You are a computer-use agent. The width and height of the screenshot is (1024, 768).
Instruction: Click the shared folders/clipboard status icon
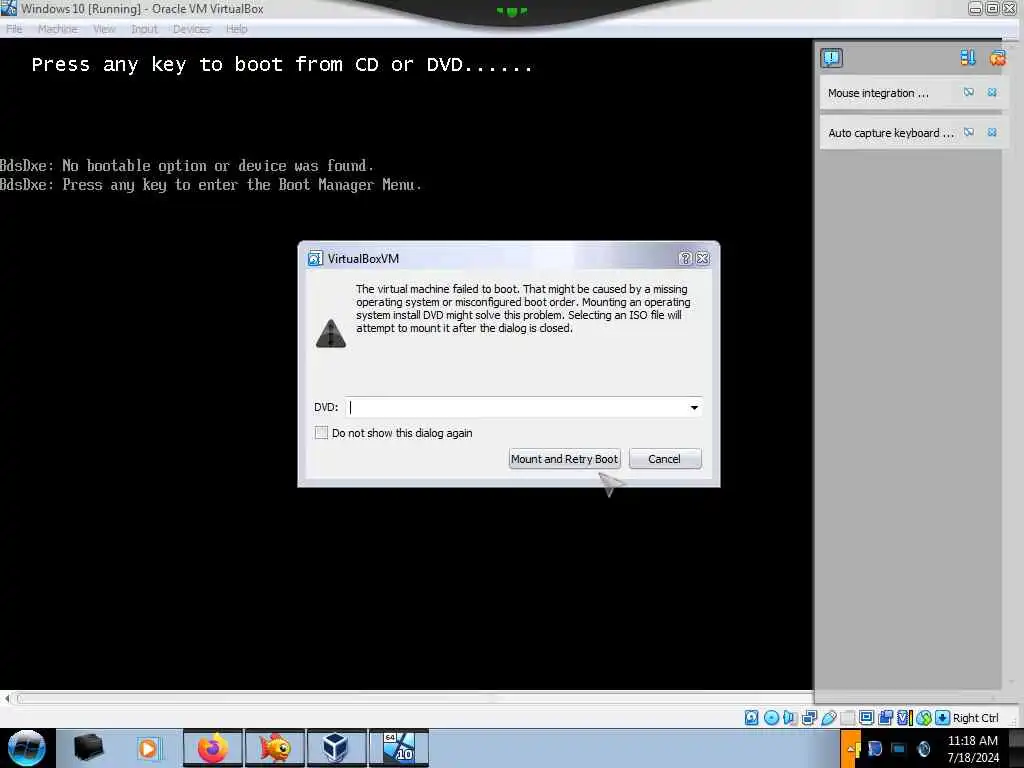[886, 718]
